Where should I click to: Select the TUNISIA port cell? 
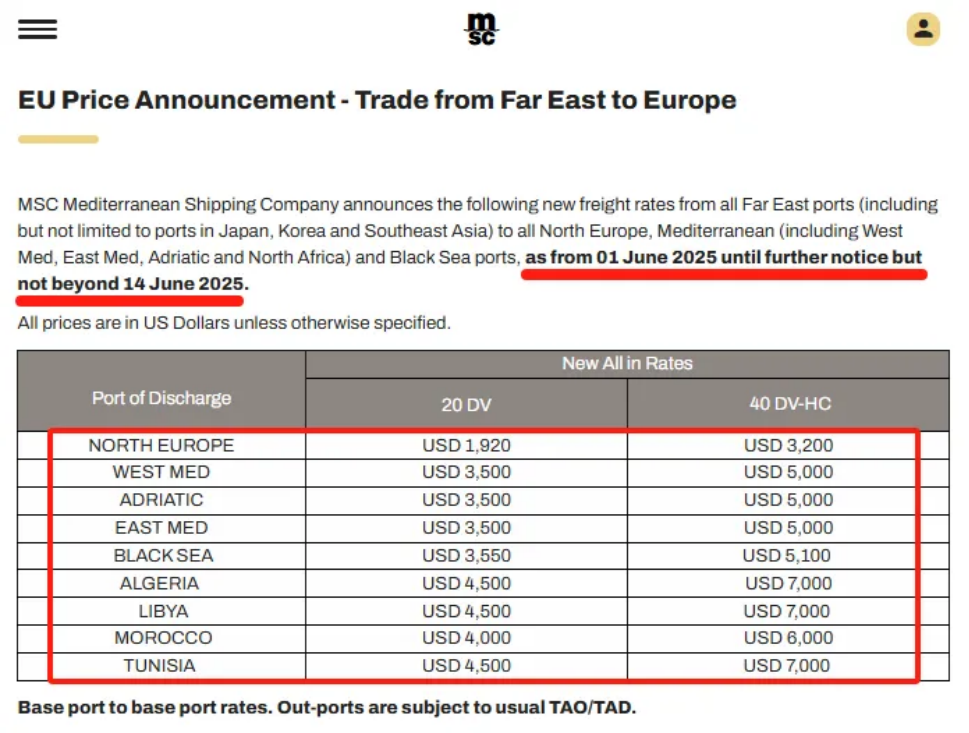click(160, 666)
